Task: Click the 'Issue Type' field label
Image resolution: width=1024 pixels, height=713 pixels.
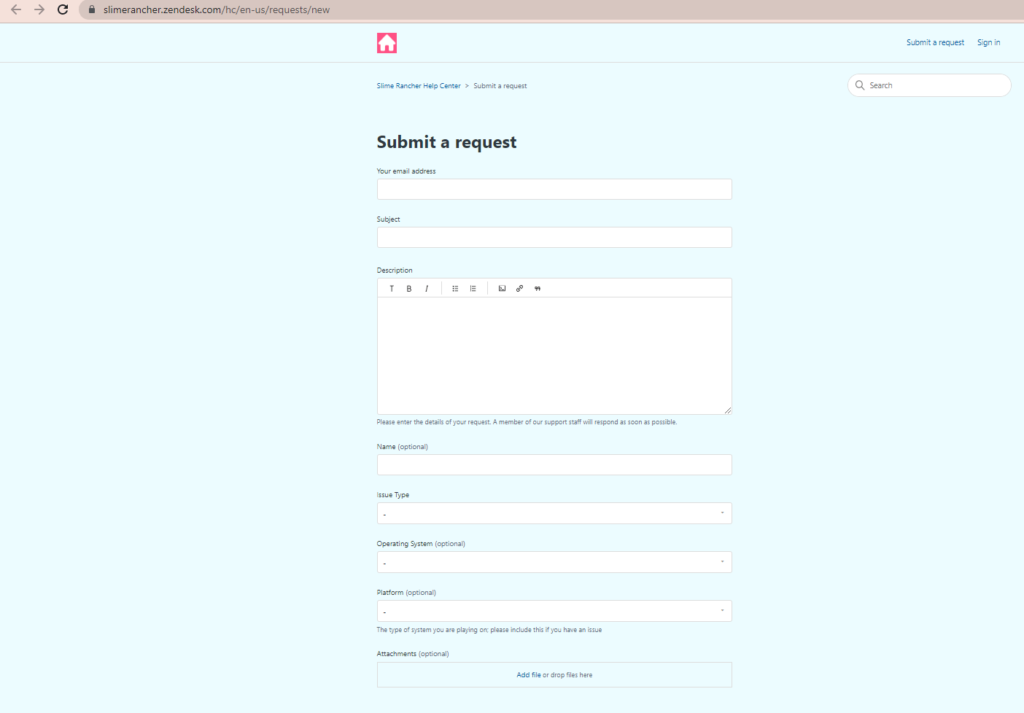Action: pyautogui.click(x=392, y=495)
